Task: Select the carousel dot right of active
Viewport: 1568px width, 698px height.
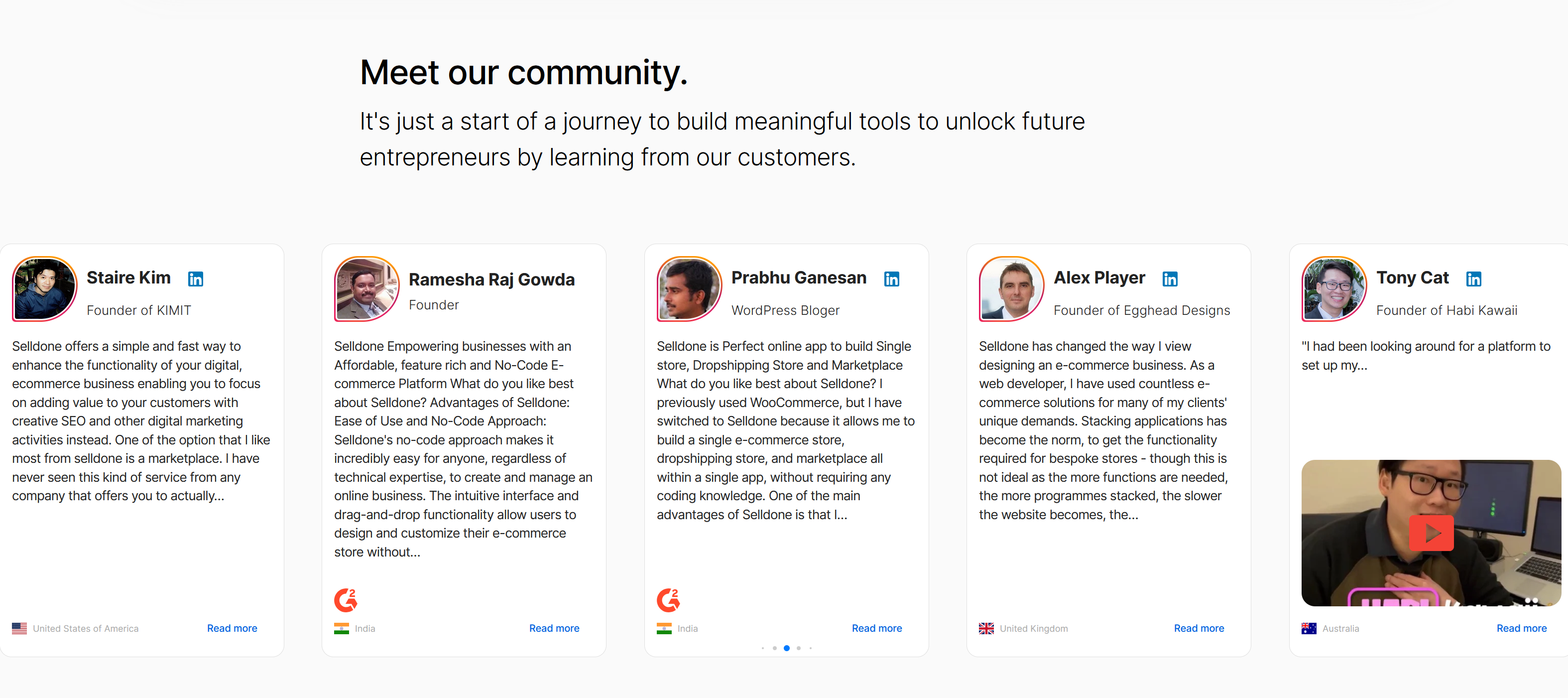Action: click(x=799, y=648)
